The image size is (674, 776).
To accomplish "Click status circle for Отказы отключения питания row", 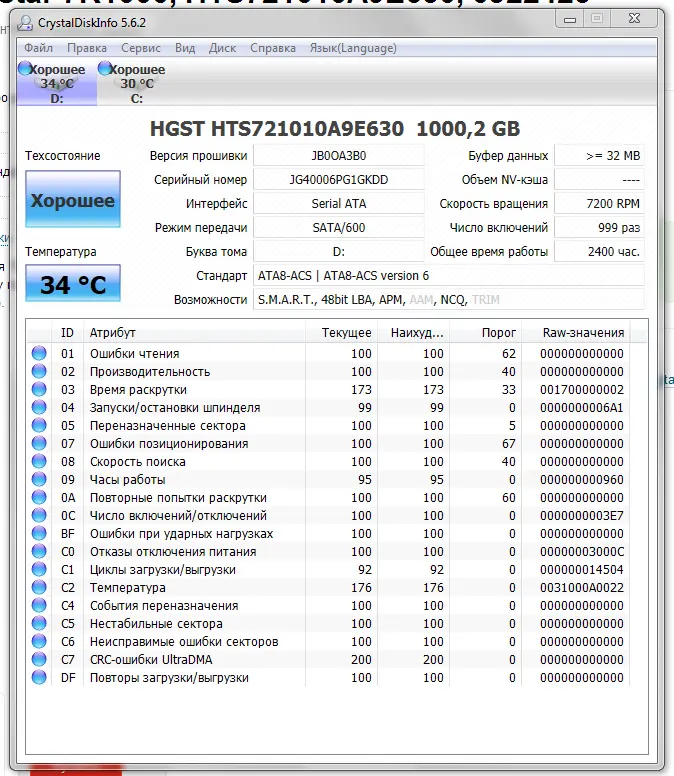I will point(39,551).
